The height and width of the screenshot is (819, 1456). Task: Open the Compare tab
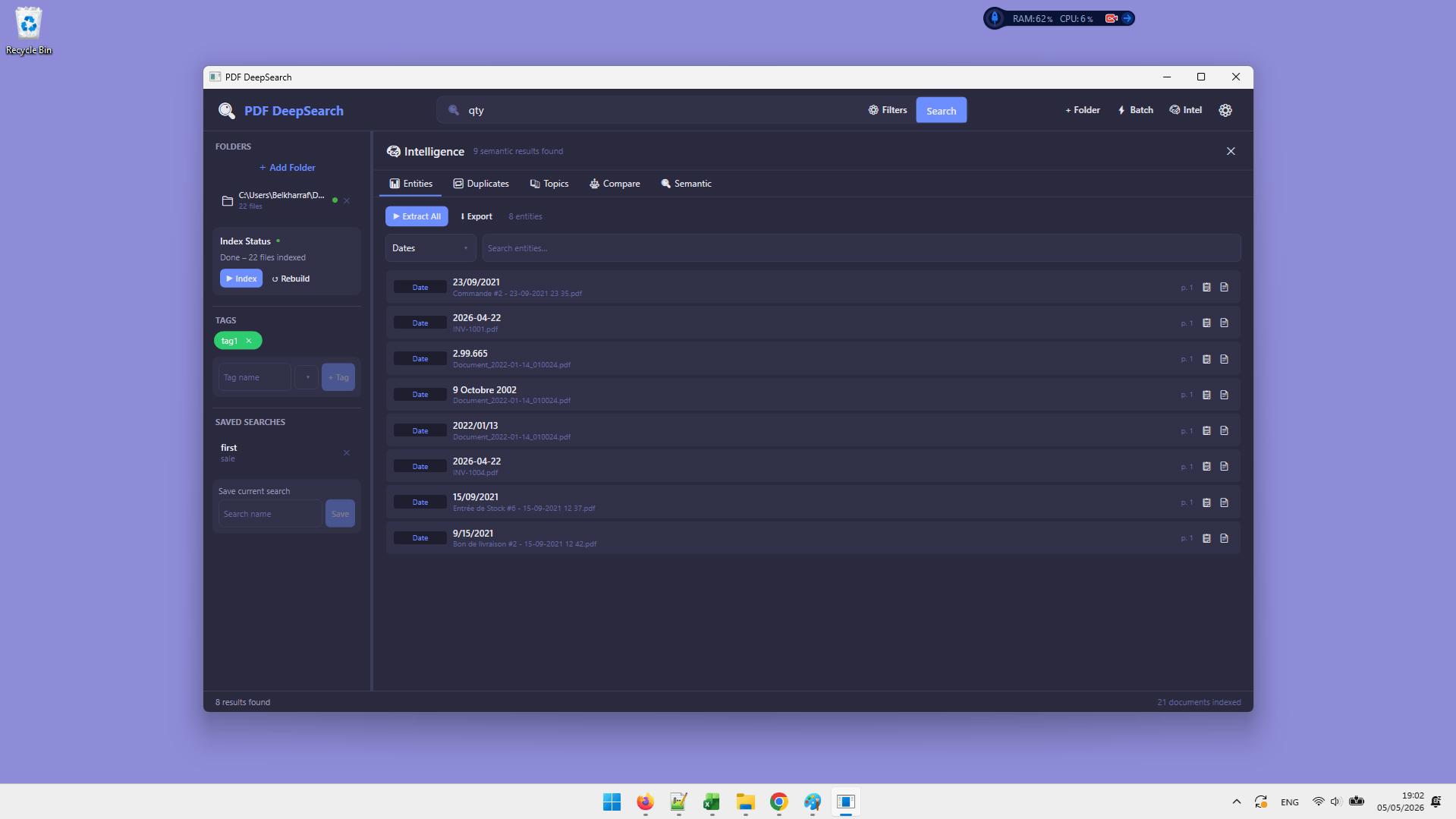point(615,184)
